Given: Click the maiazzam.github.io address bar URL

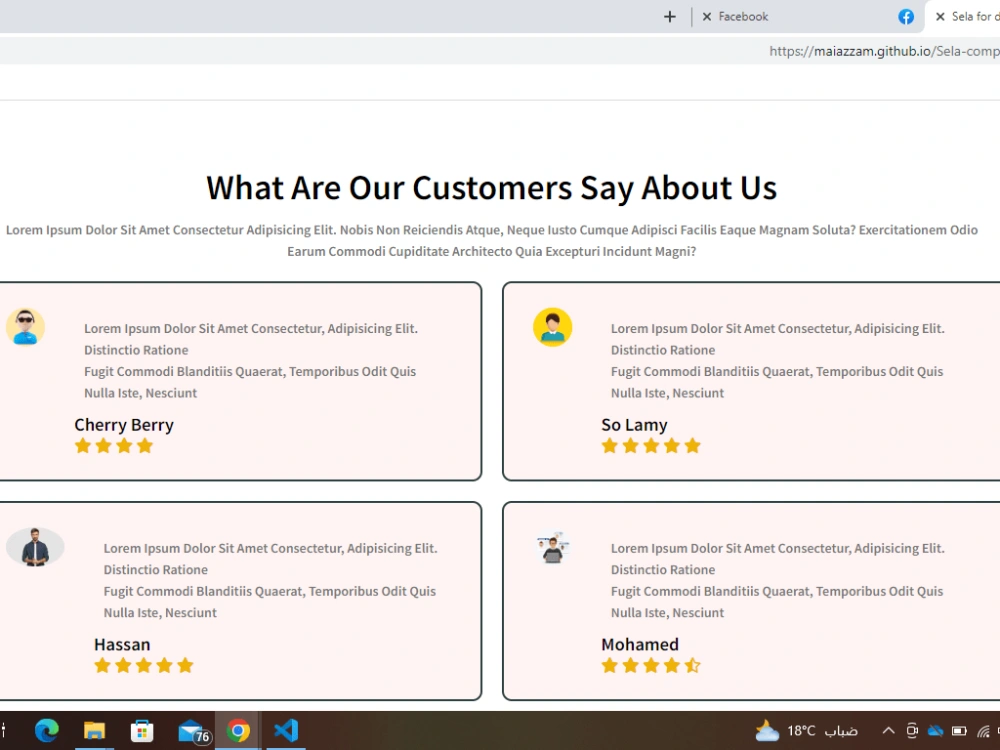Looking at the screenshot, I should (x=884, y=51).
